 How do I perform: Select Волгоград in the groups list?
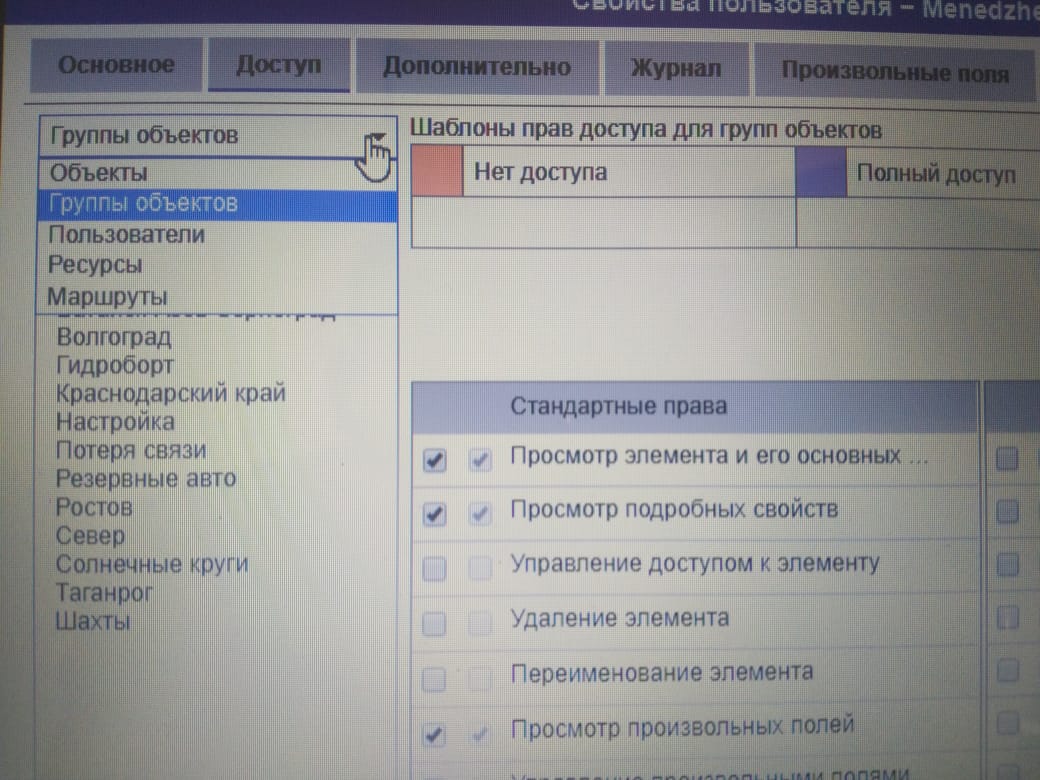click(x=114, y=337)
